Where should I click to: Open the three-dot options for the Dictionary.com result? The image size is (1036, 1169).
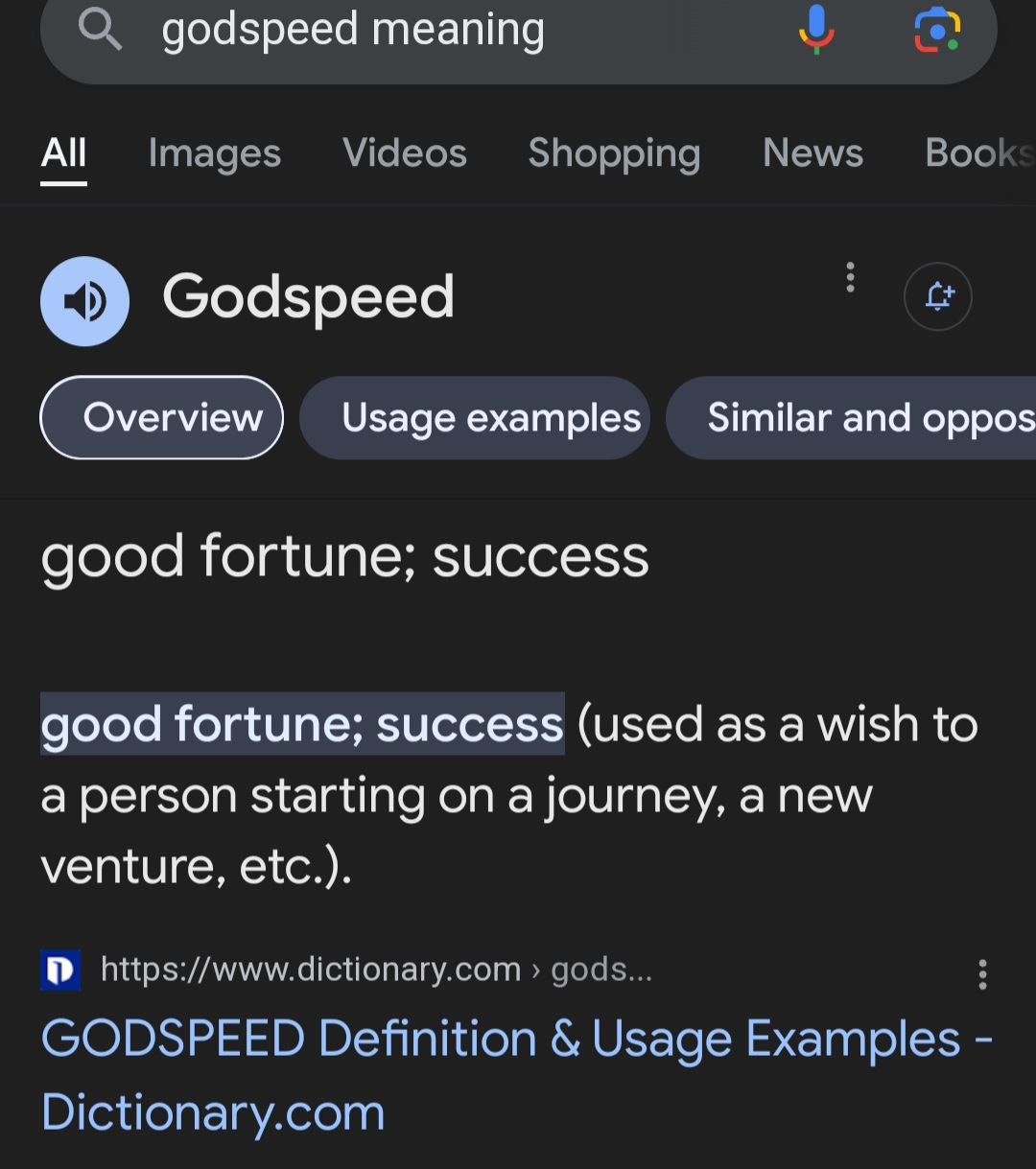[x=982, y=974]
